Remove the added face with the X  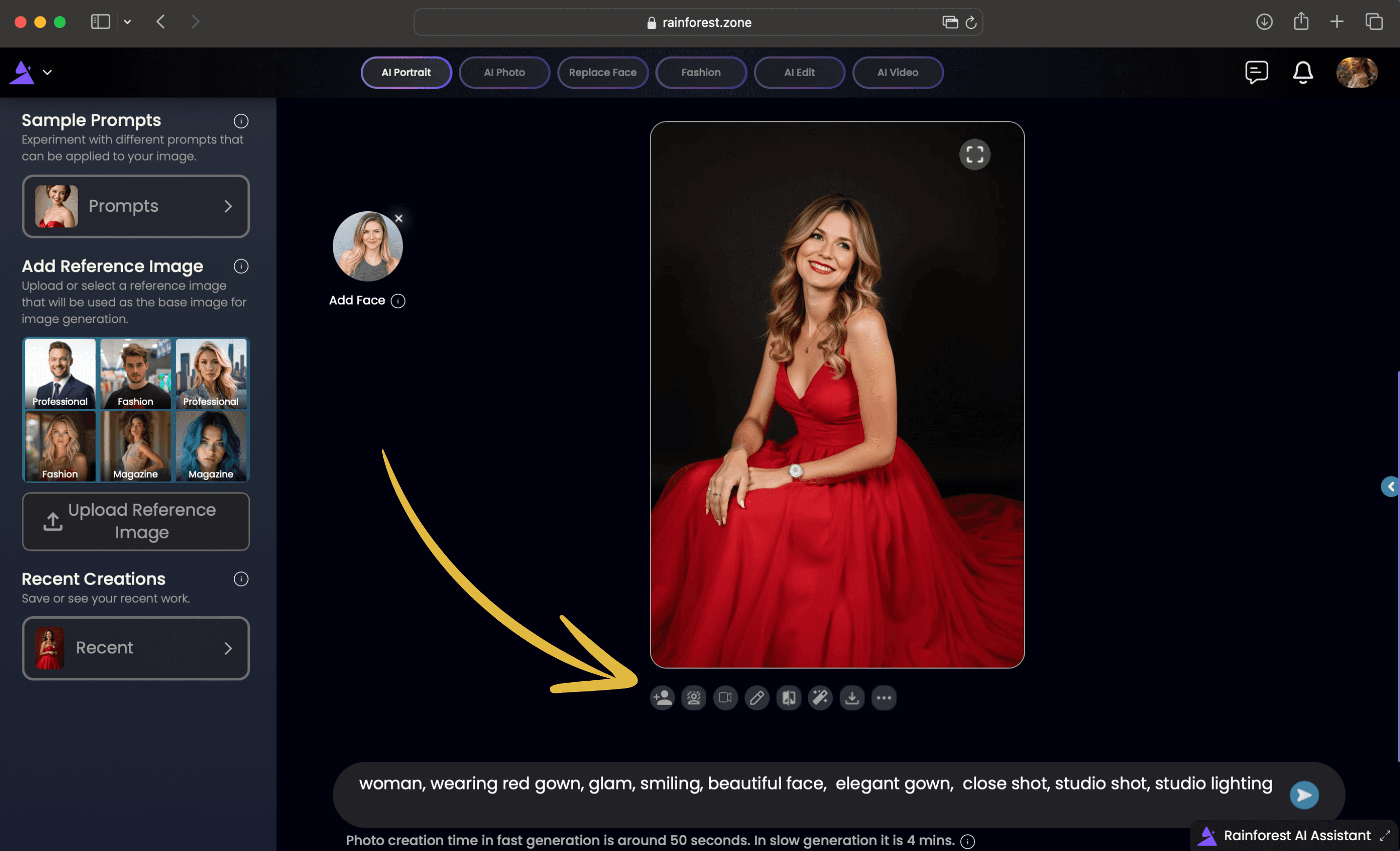399,218
